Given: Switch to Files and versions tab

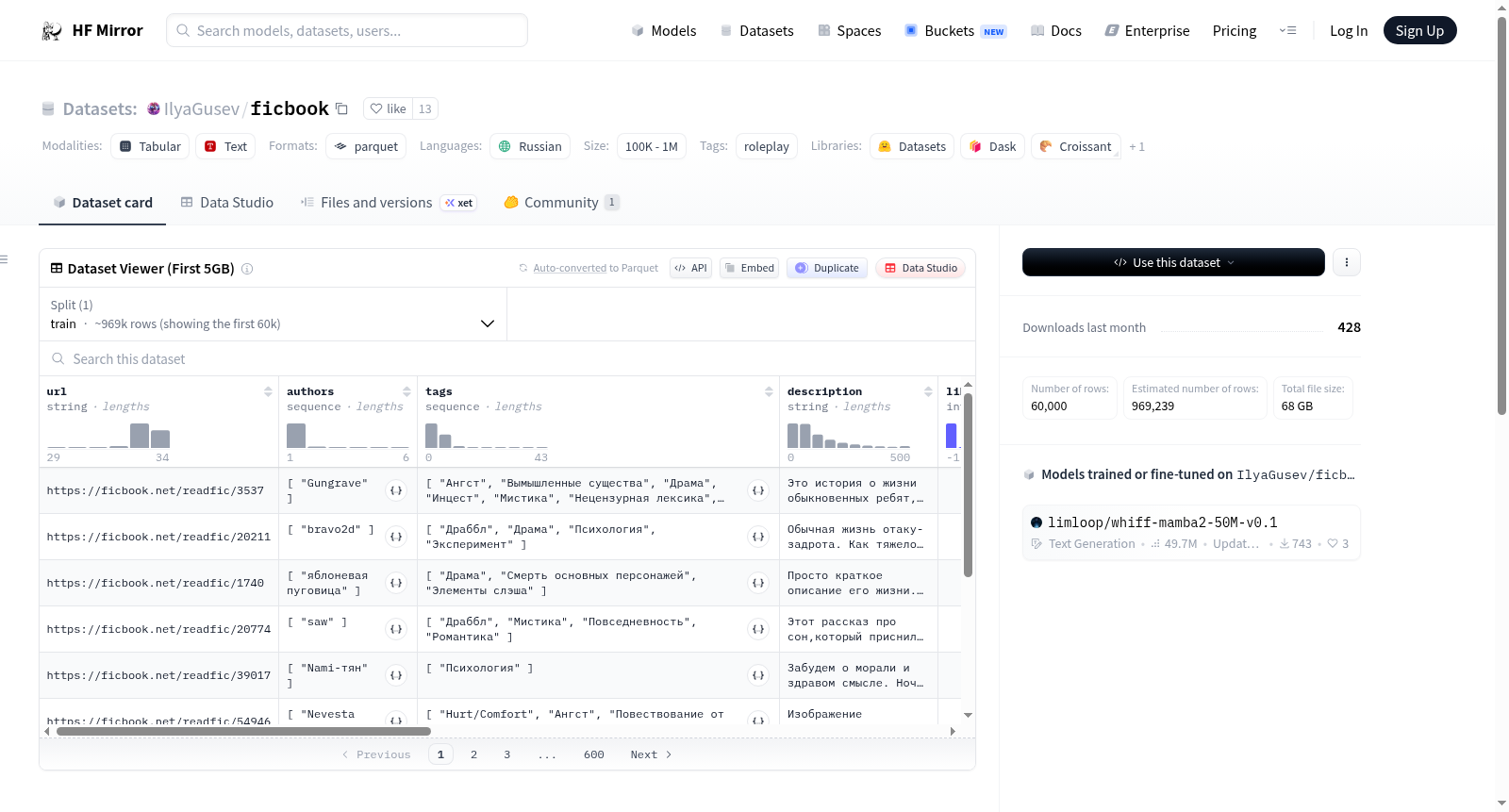Looking at the screenshot, I should (x=389, y=203).
